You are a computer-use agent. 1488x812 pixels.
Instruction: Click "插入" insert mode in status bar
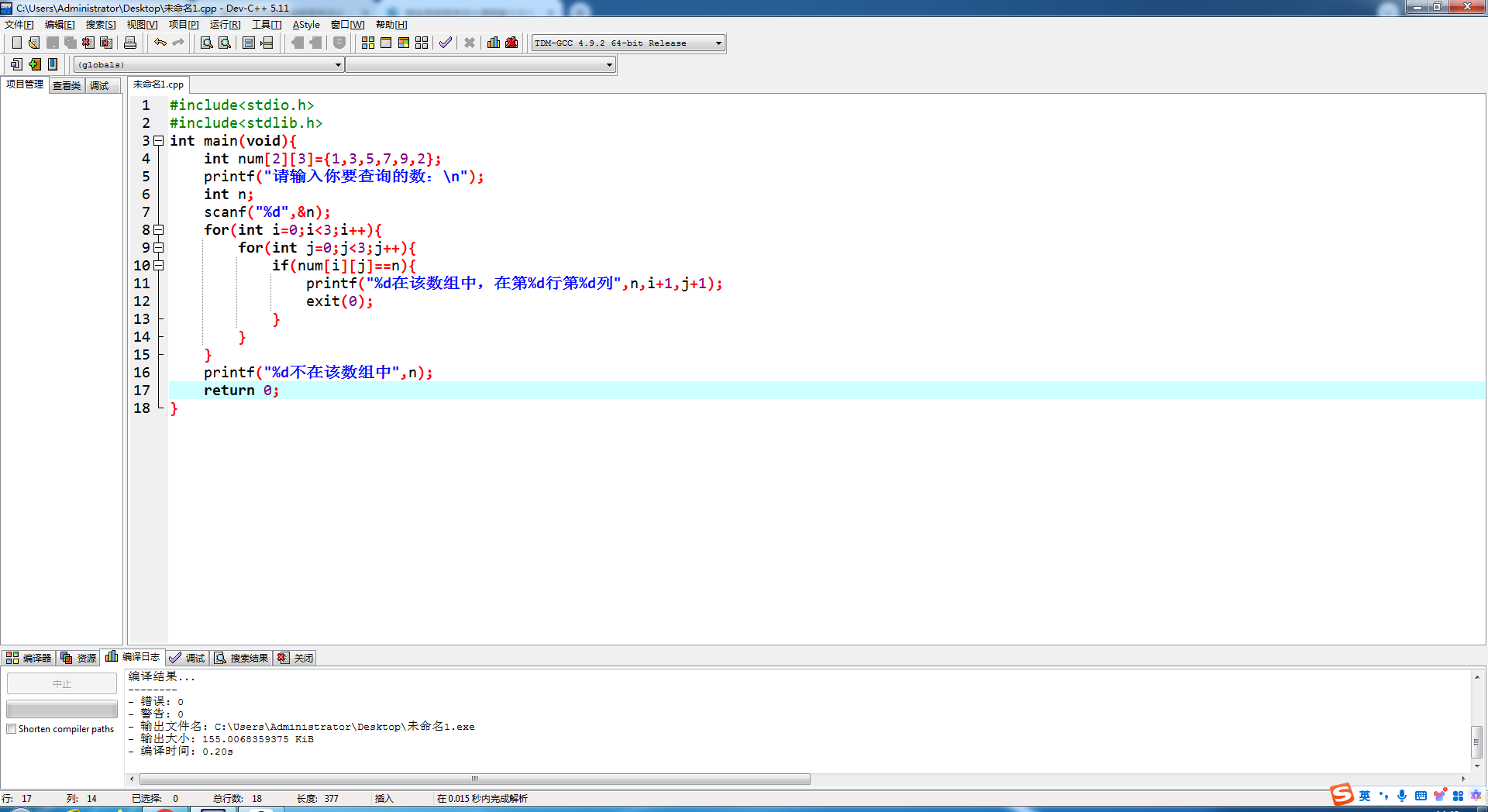pyautogui.click(x=384, y=798)
